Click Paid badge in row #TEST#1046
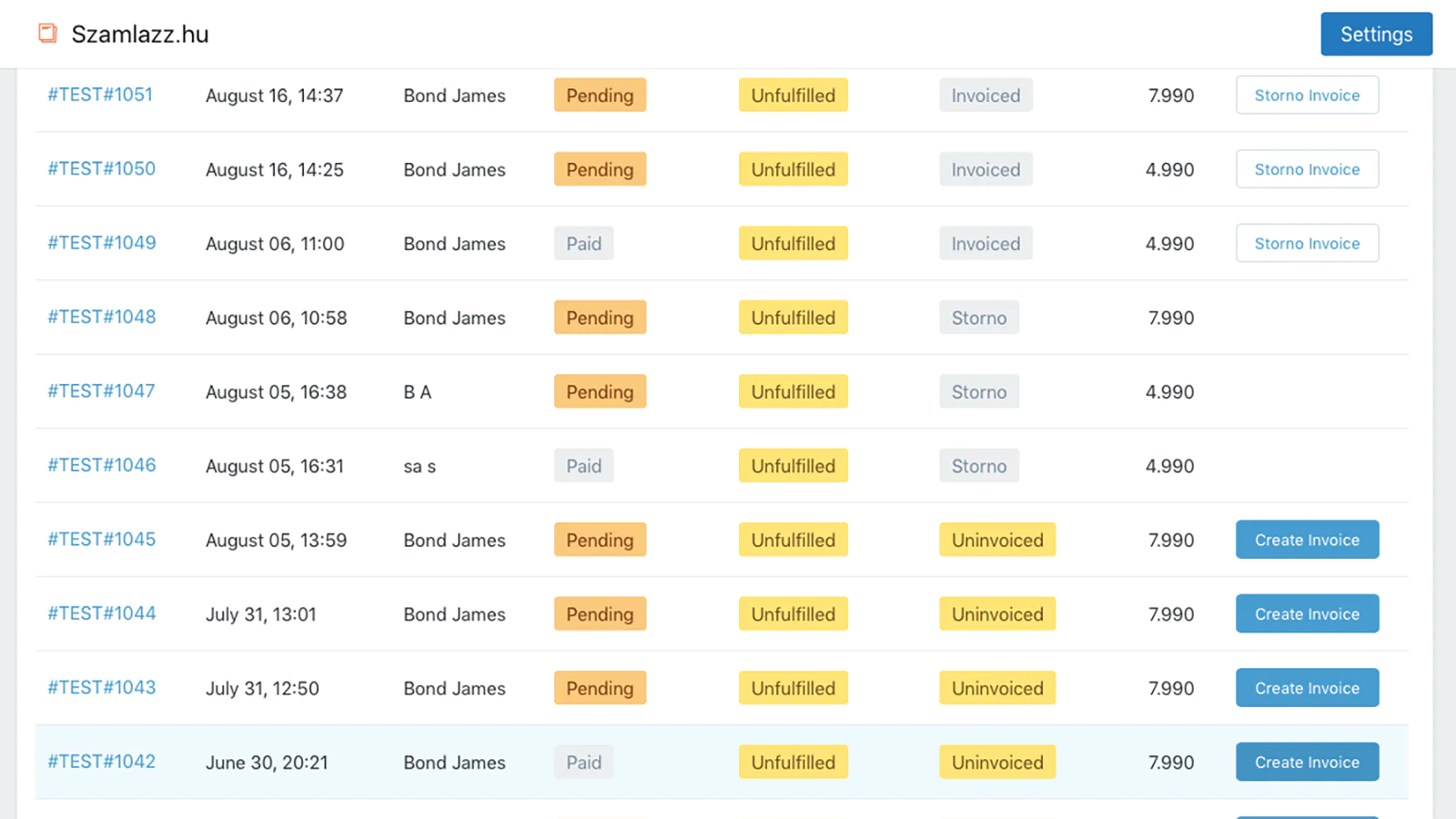This screenshot has width=1456, height=819. [583, 466]
